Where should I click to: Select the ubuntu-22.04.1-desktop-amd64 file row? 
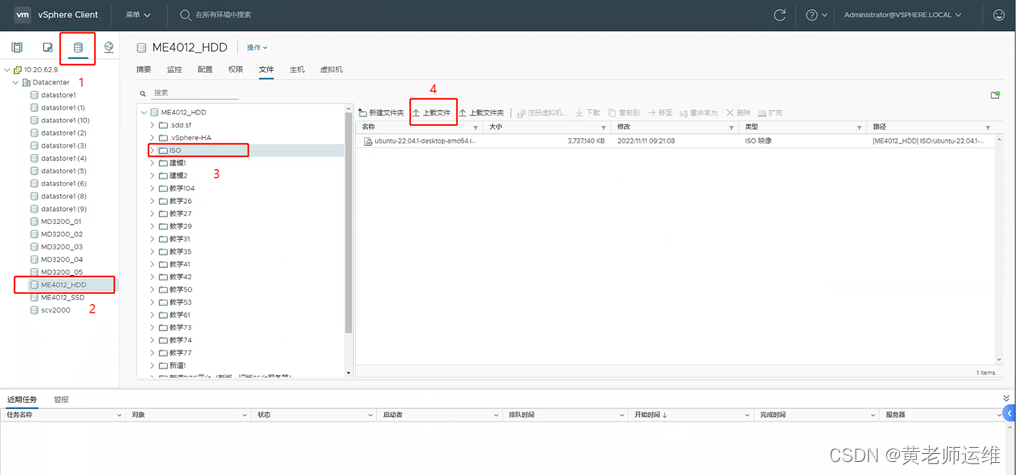point(674,141)
